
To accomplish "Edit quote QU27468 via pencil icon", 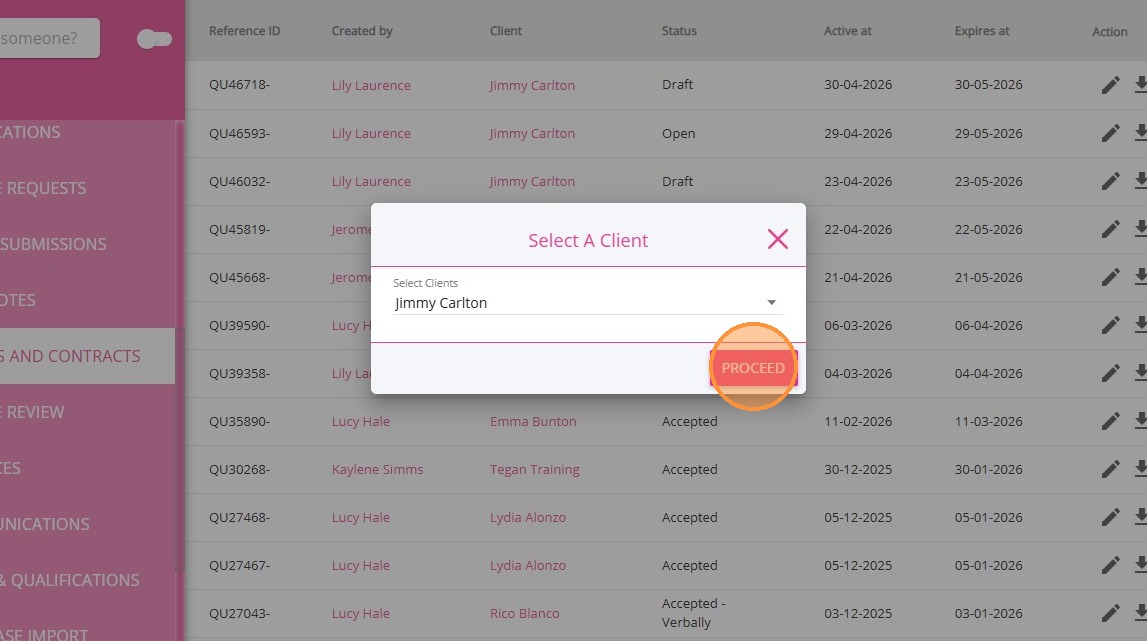I will point(1110,517).
